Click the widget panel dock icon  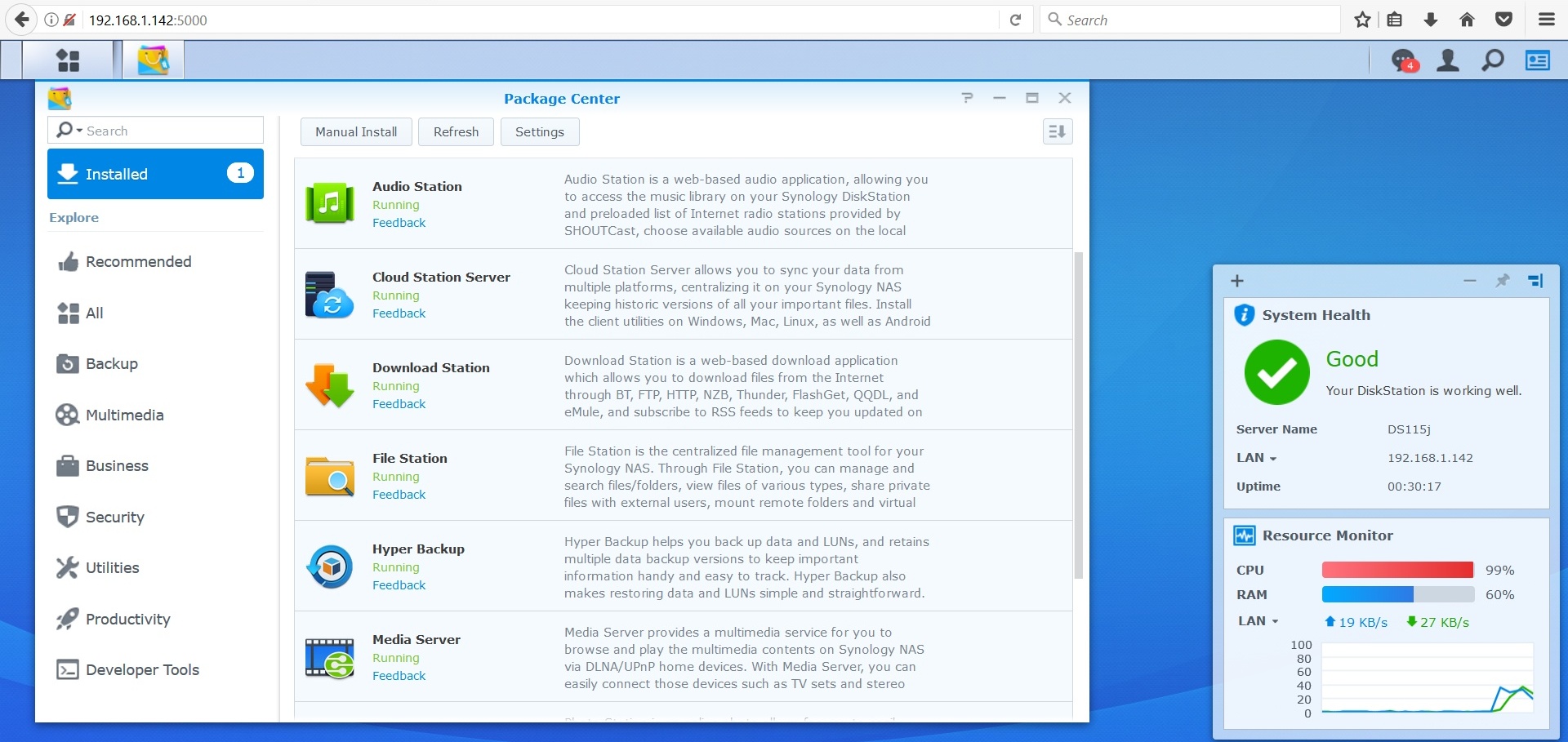1535,281
